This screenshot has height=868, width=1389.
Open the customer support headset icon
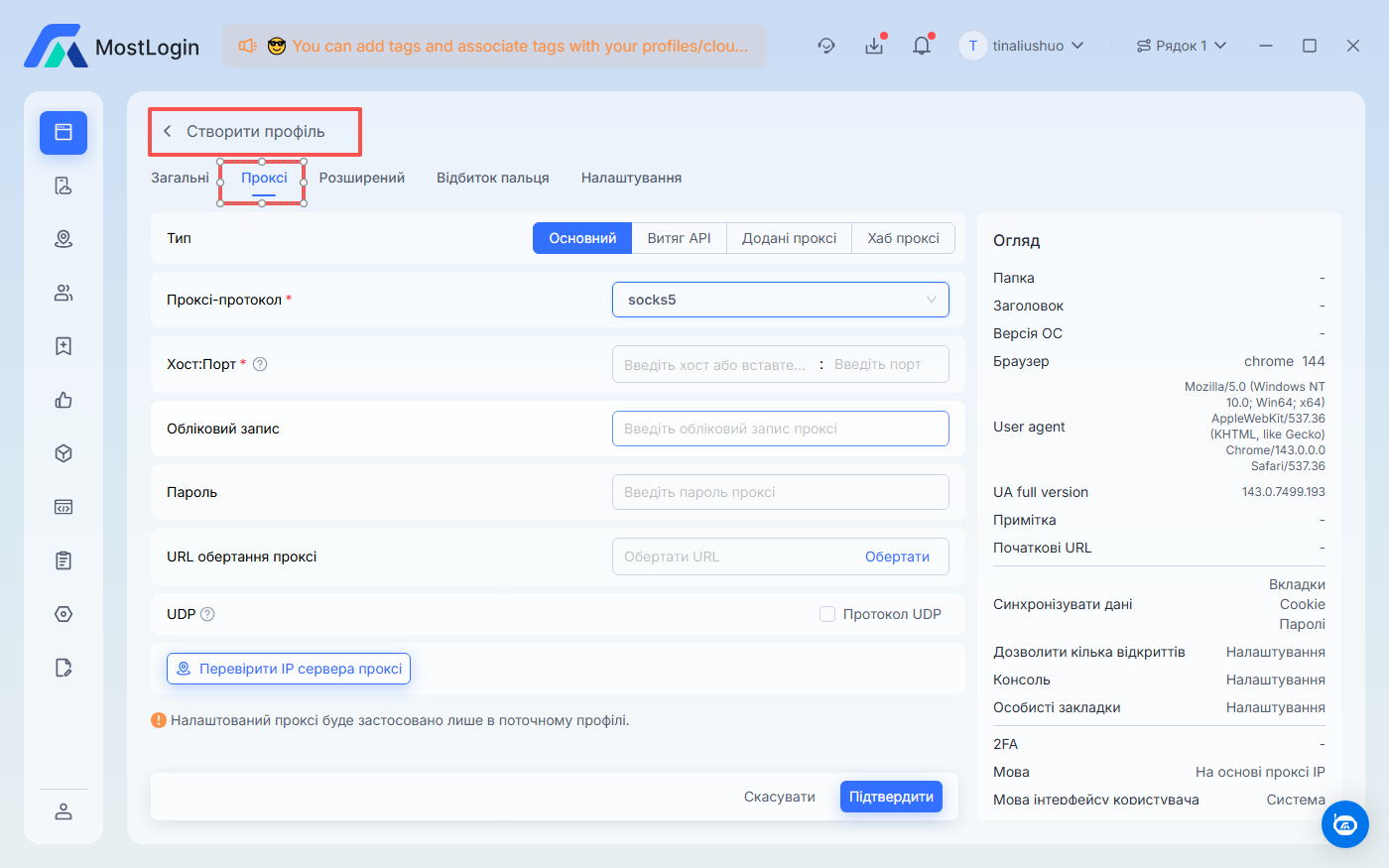point(826,46)
